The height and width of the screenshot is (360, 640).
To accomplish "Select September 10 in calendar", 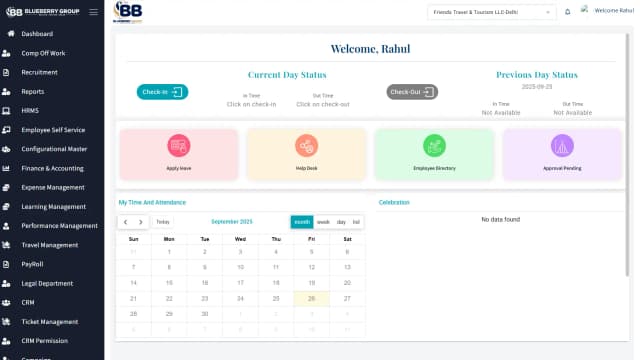I will [240, 267].
